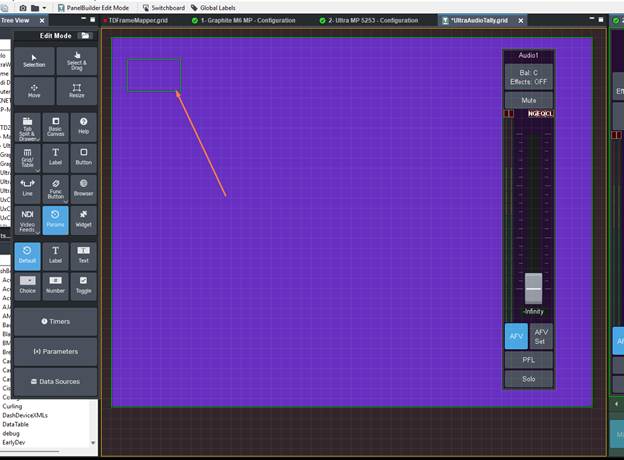This screenshot has width=624, height=460.
Task: Add a Browser component
Action: 84,189
